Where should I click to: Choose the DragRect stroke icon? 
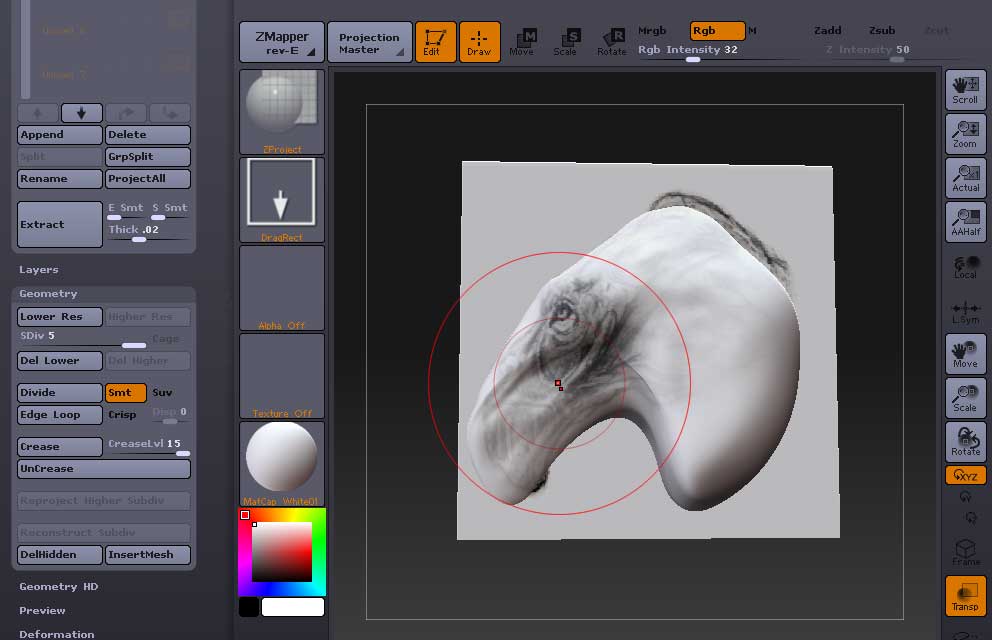tap(282, 199)
